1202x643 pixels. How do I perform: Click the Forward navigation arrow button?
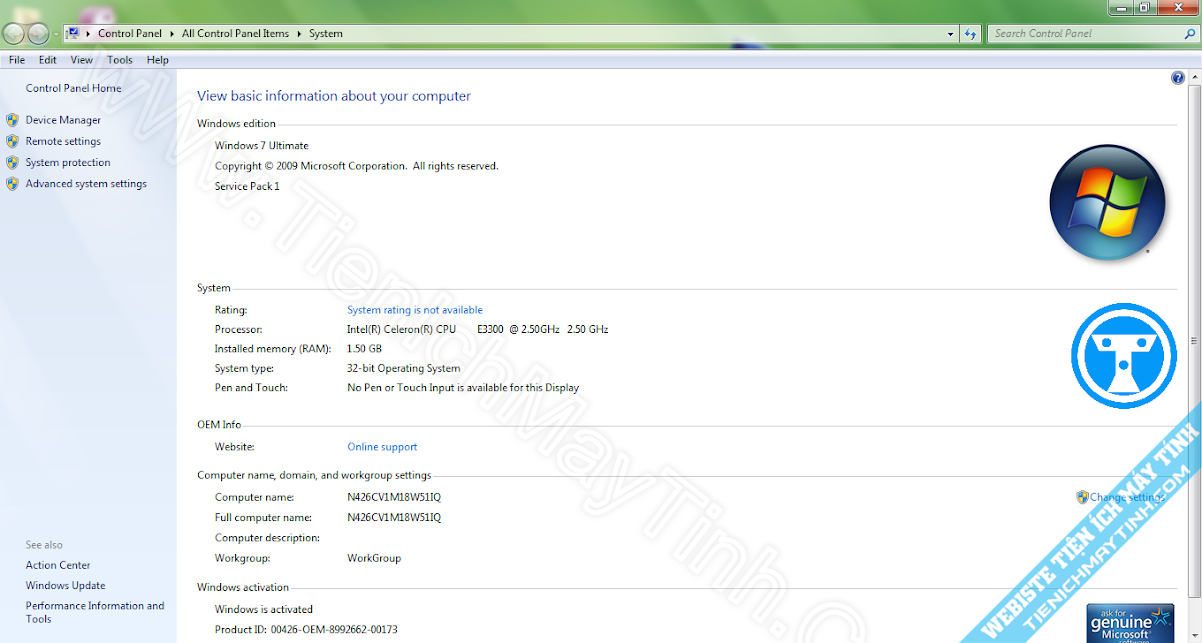[38, 34]
